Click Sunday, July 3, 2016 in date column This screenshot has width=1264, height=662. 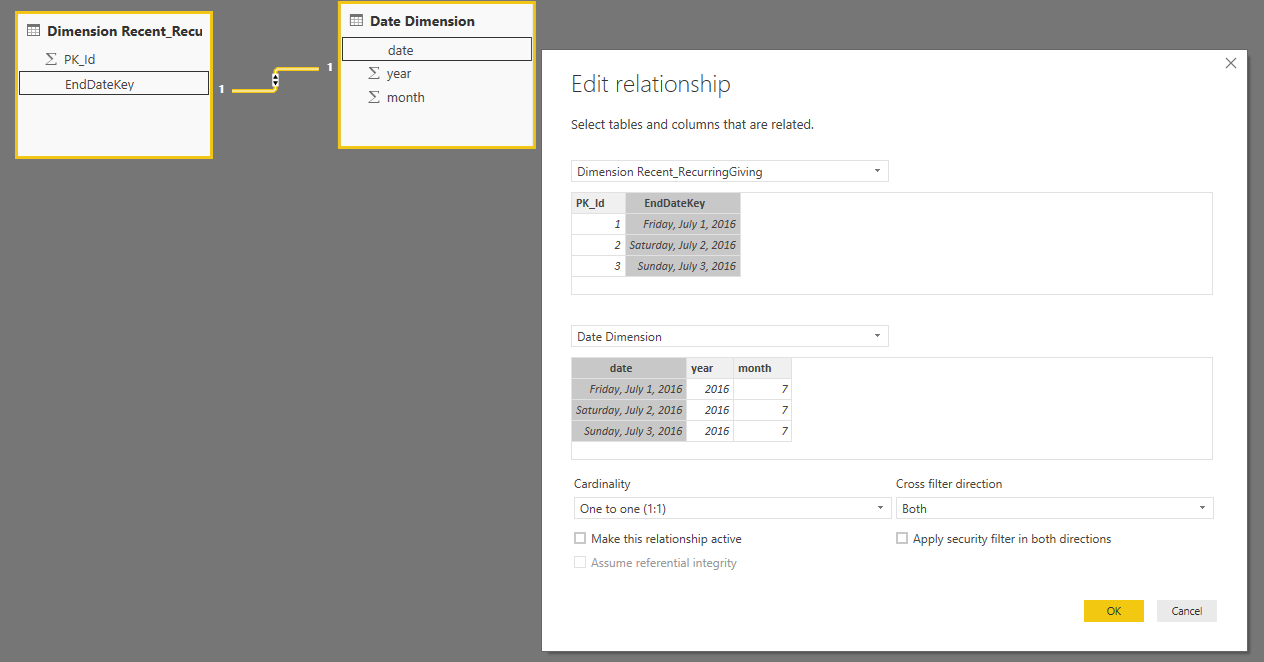(x=629, y=431)
